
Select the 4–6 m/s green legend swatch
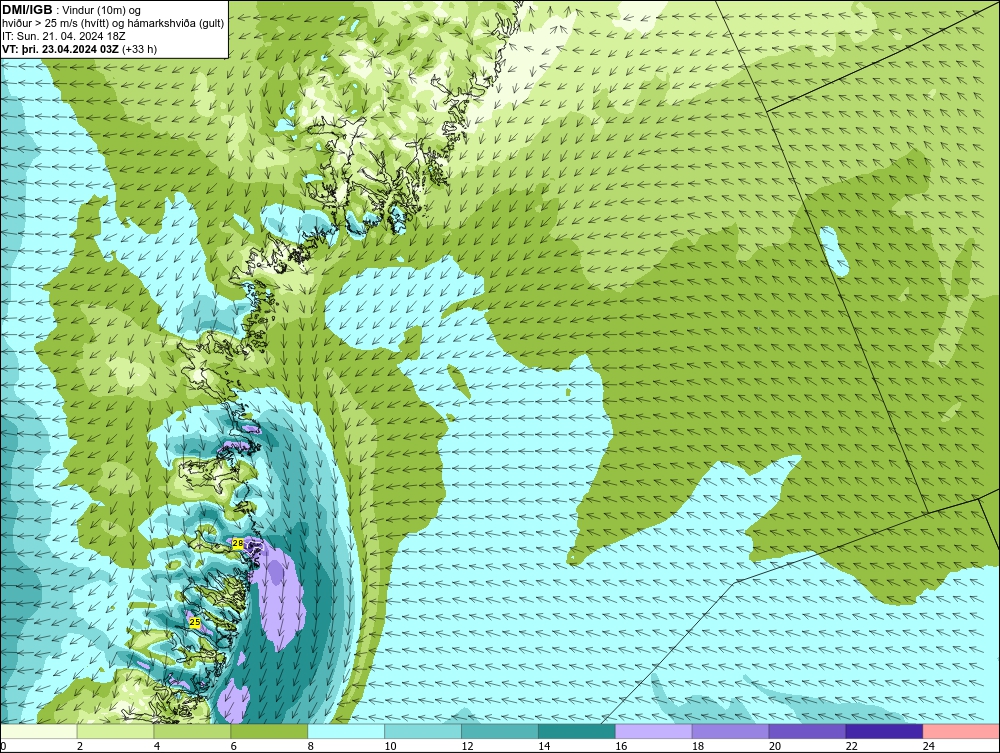pyautogui.click(x=192, y=731)
